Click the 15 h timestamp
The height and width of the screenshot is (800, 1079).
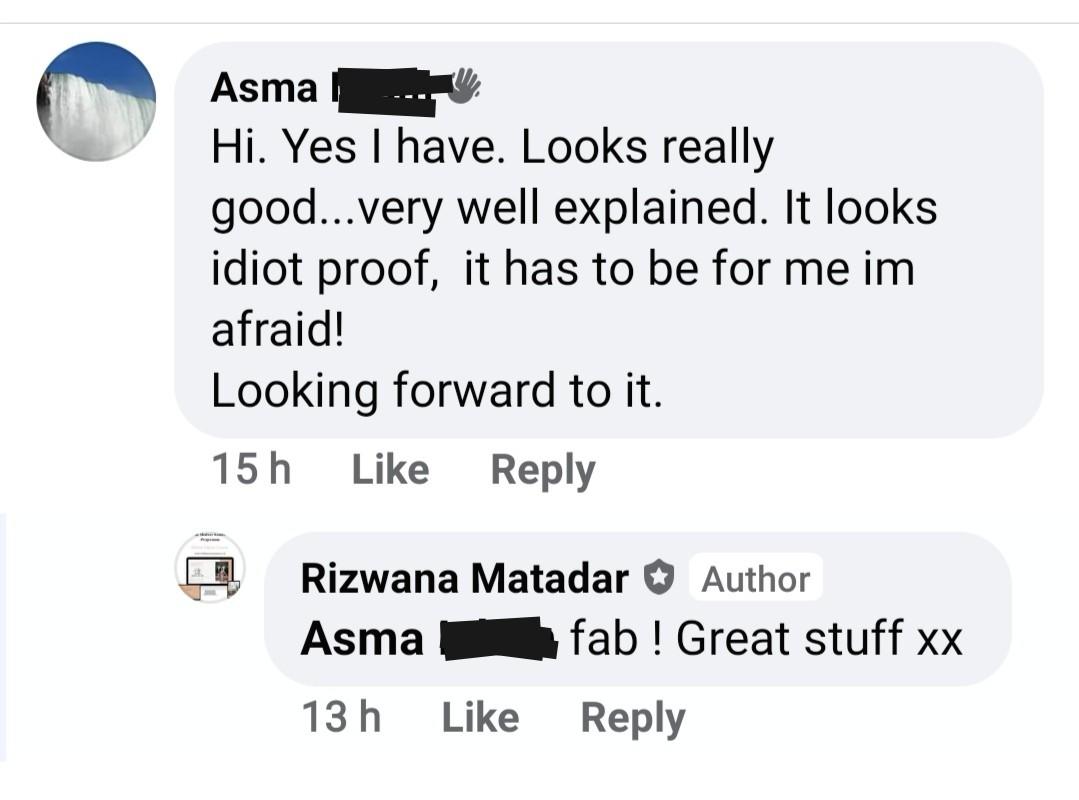pyautogui.click(x=251, y=470)
